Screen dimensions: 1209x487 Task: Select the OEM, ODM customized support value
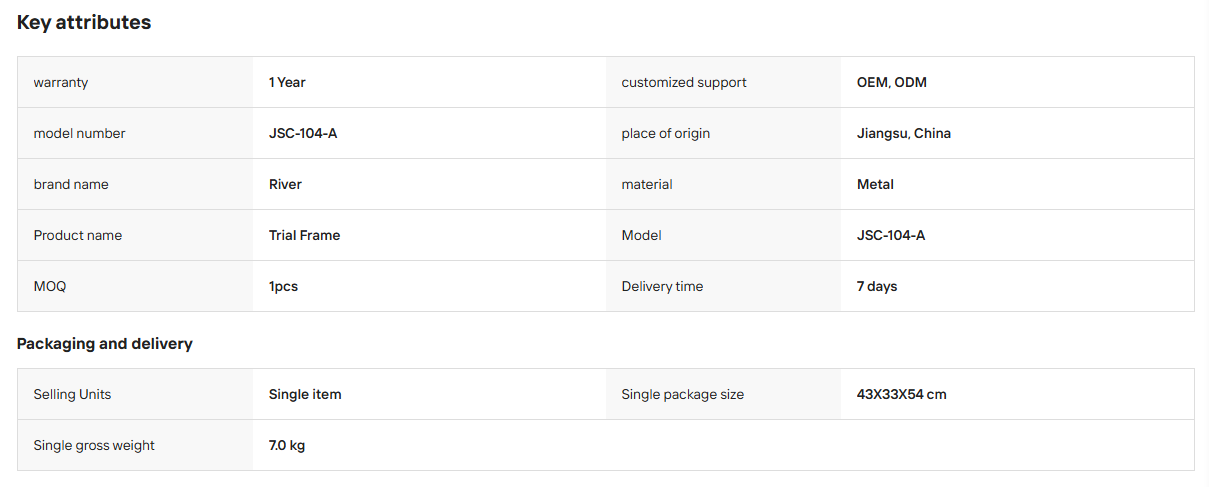tap(892, 82)
